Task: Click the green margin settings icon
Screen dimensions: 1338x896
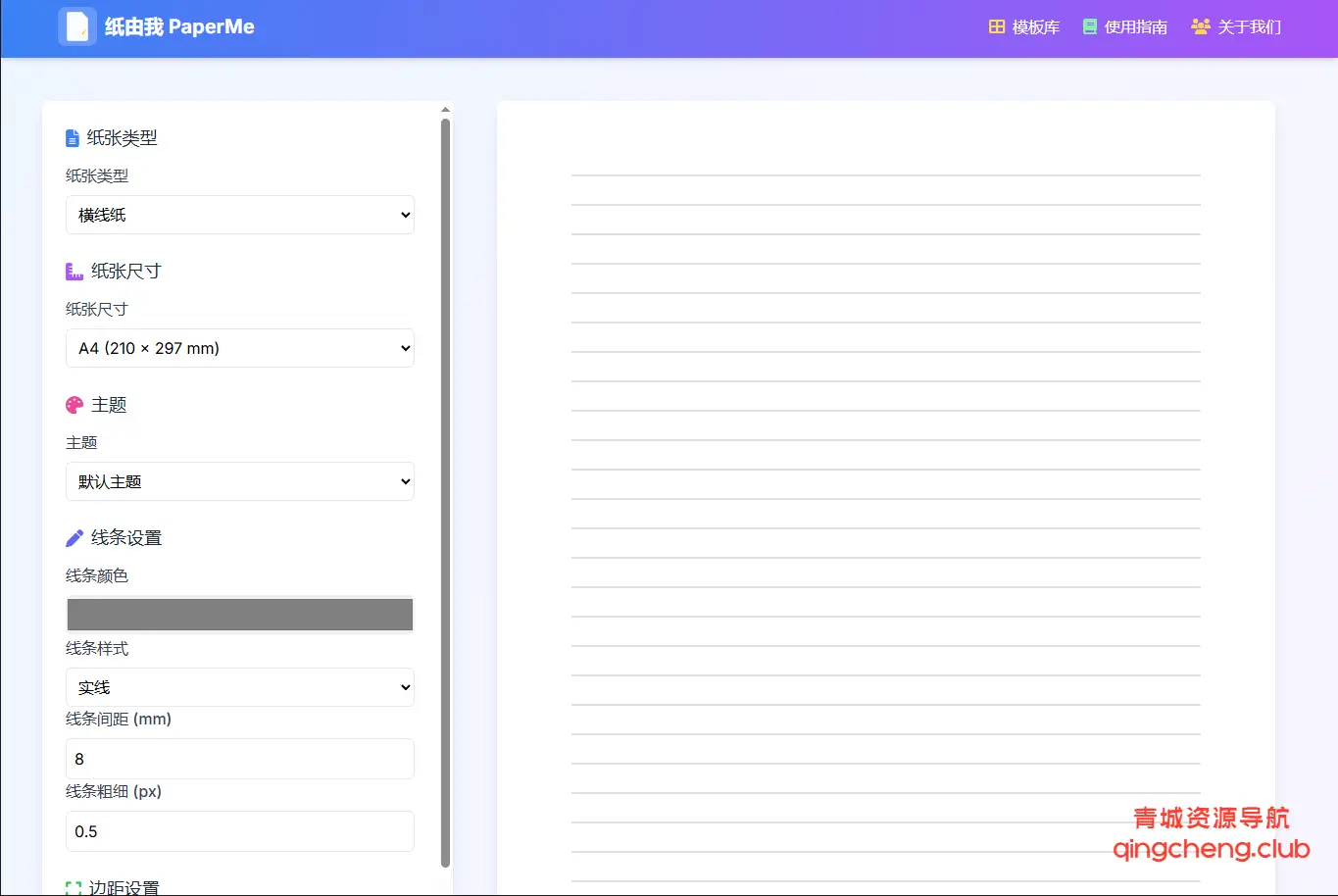Action: (74, 888)
